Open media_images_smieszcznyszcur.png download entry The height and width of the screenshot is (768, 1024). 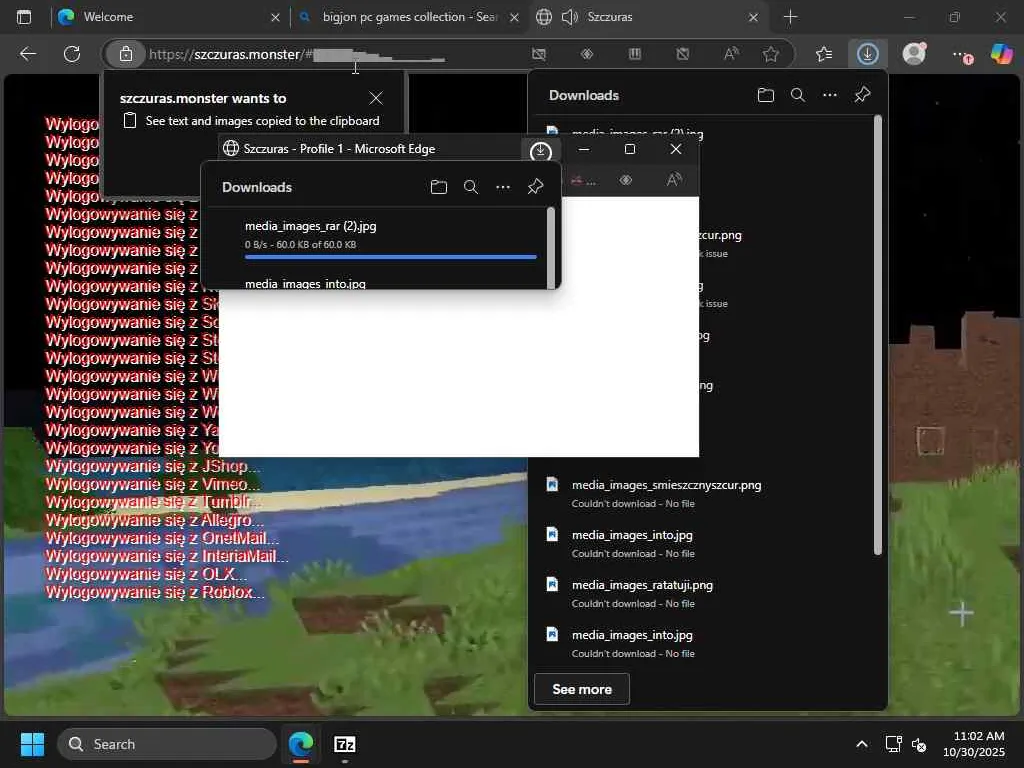coord(666,485)
